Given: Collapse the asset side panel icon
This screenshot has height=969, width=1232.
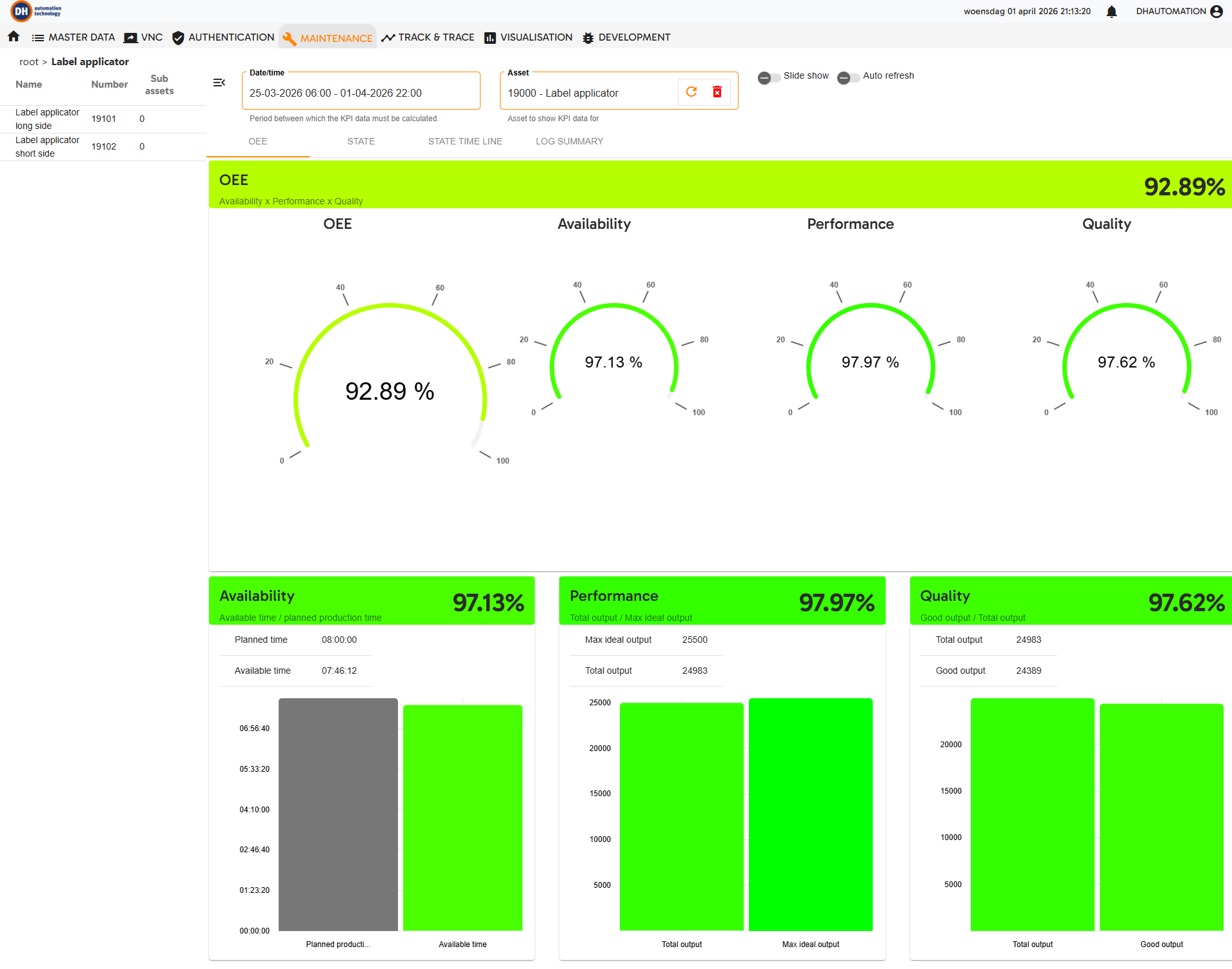Looking at the screenshot, I should tap(219, 83).
